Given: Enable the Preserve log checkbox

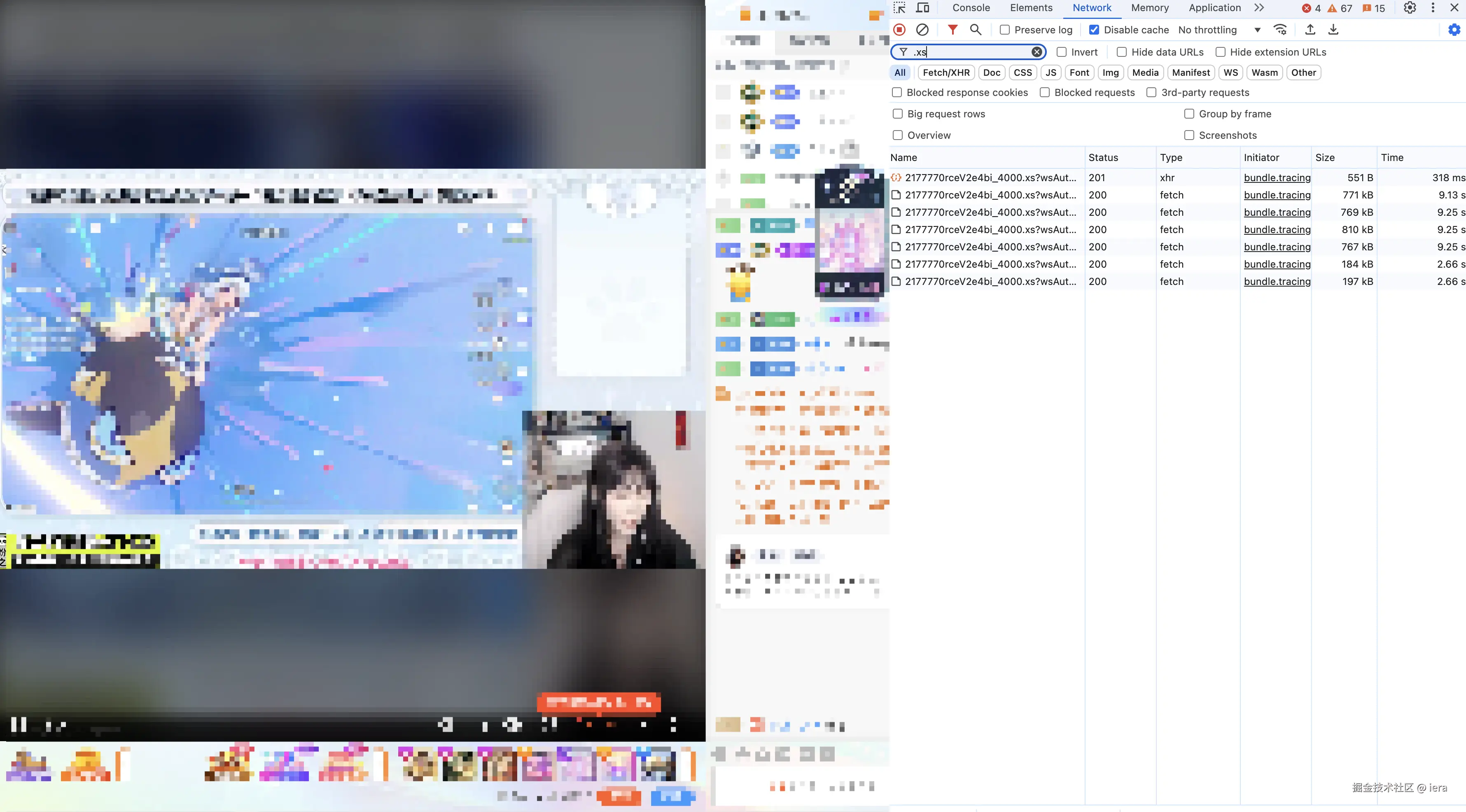Looking at the screenshot, I should click(x=1005, y=30).
